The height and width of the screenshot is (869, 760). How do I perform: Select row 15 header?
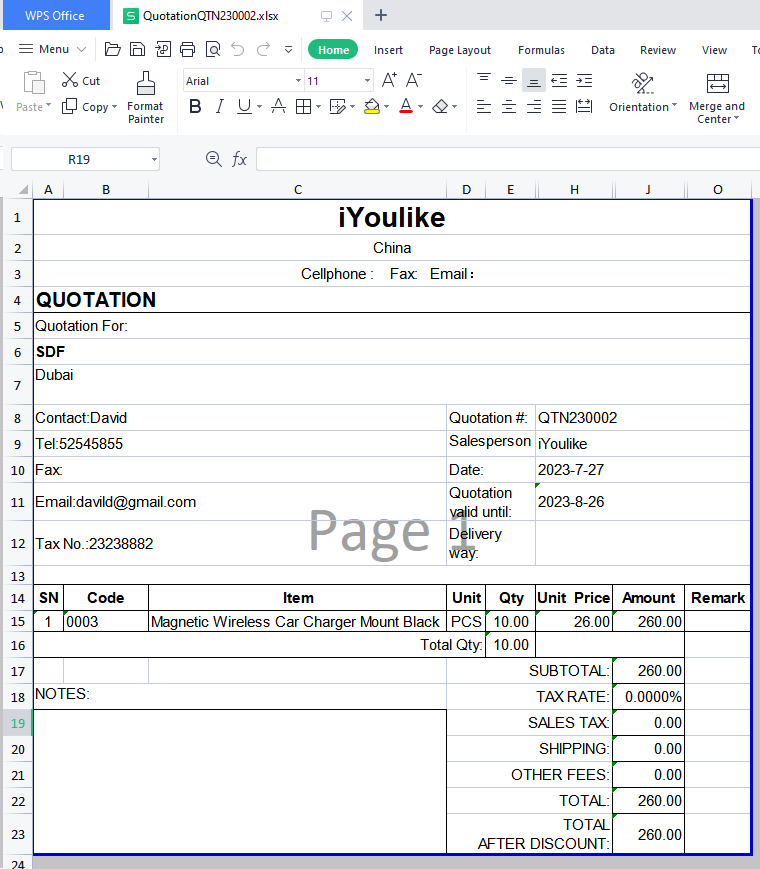[x=18, y=621]
